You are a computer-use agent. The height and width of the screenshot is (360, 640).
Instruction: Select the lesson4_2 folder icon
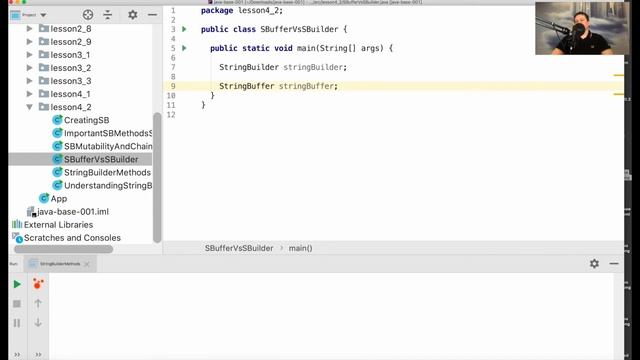pyautogui.click(x=44, y=107)
